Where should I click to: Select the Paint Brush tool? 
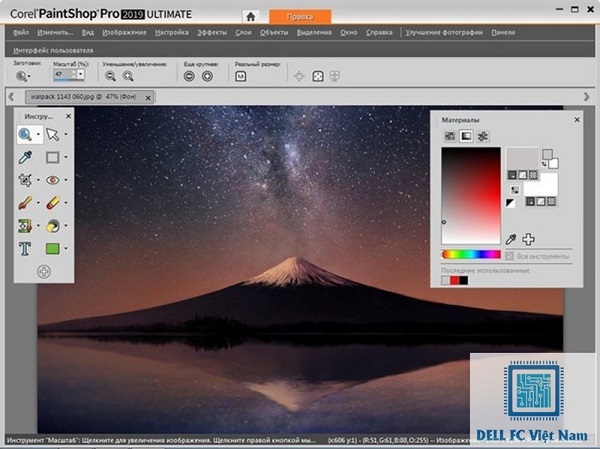(25, 203)
